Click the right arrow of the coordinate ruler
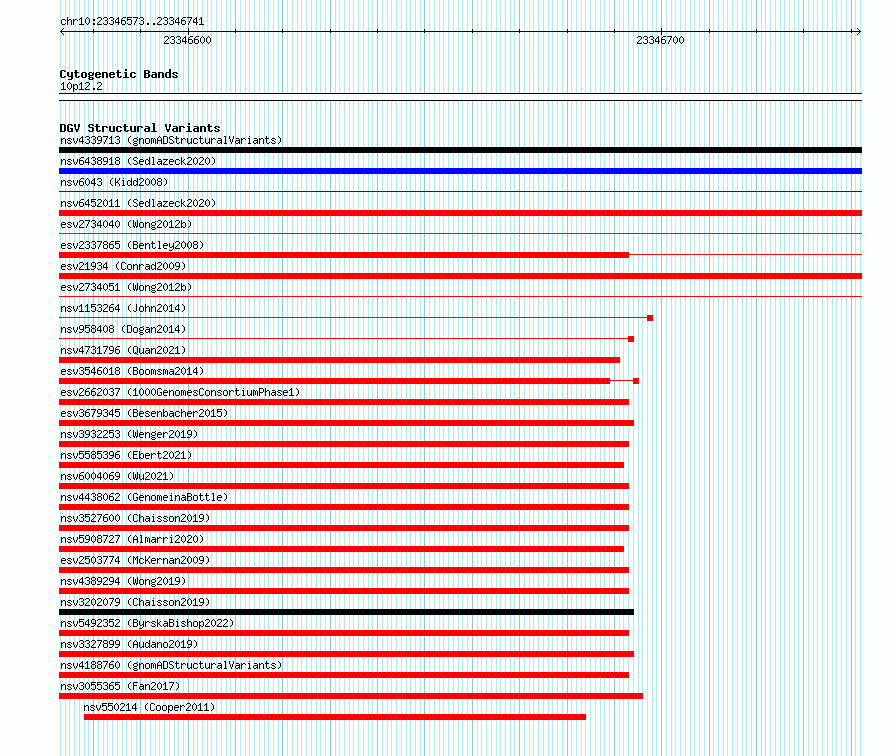890x756 pixels. (x=858, y=32)
